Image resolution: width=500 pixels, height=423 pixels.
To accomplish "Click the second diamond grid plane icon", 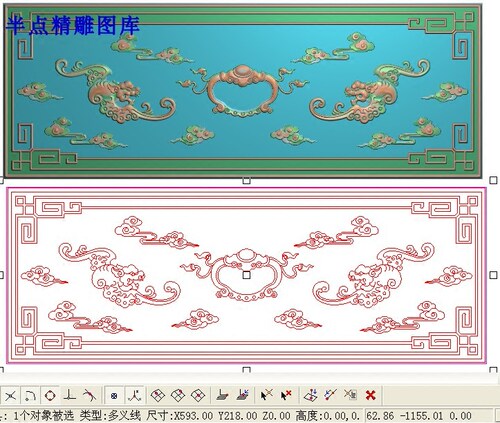I will pos(178,396).
